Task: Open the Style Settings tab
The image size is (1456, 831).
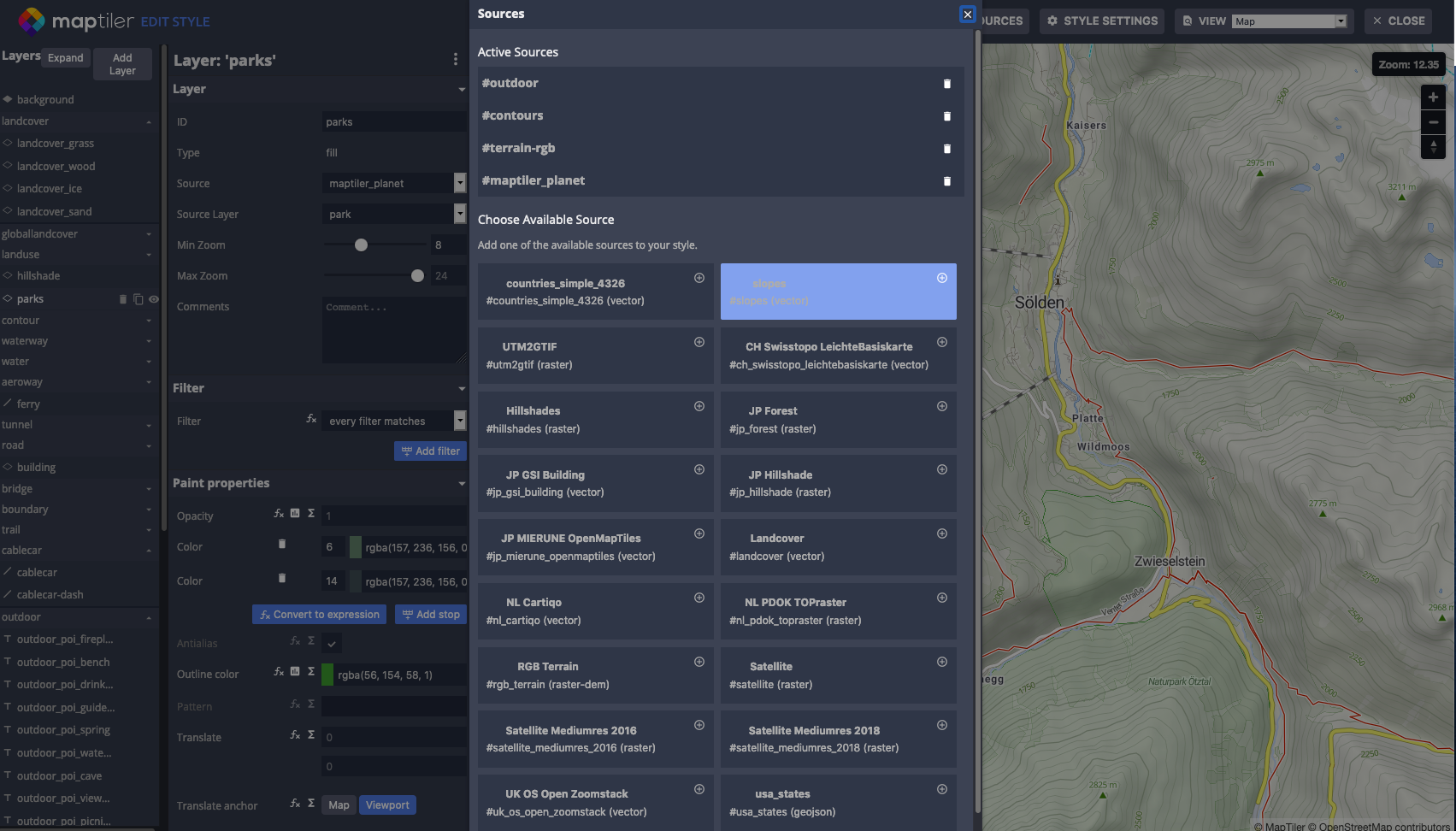Action: pyautogui.click(x=1102, y=21)
